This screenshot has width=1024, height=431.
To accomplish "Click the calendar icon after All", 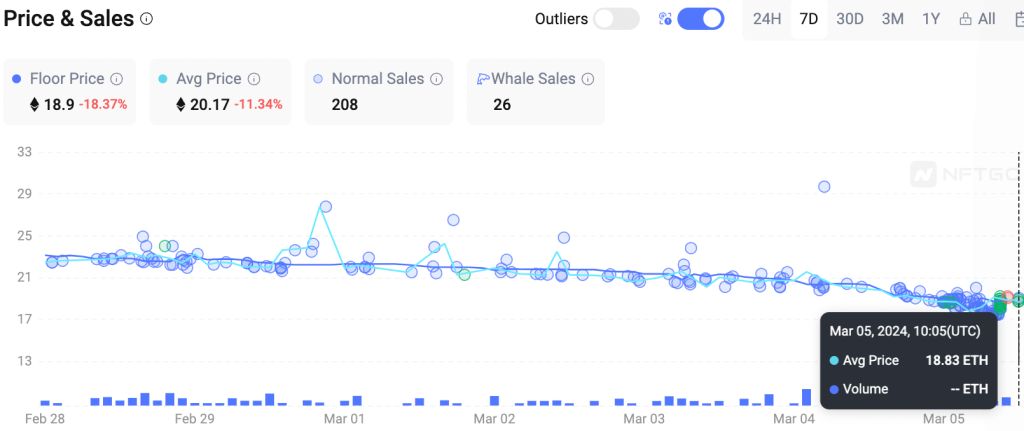I will click(1017, 19).
